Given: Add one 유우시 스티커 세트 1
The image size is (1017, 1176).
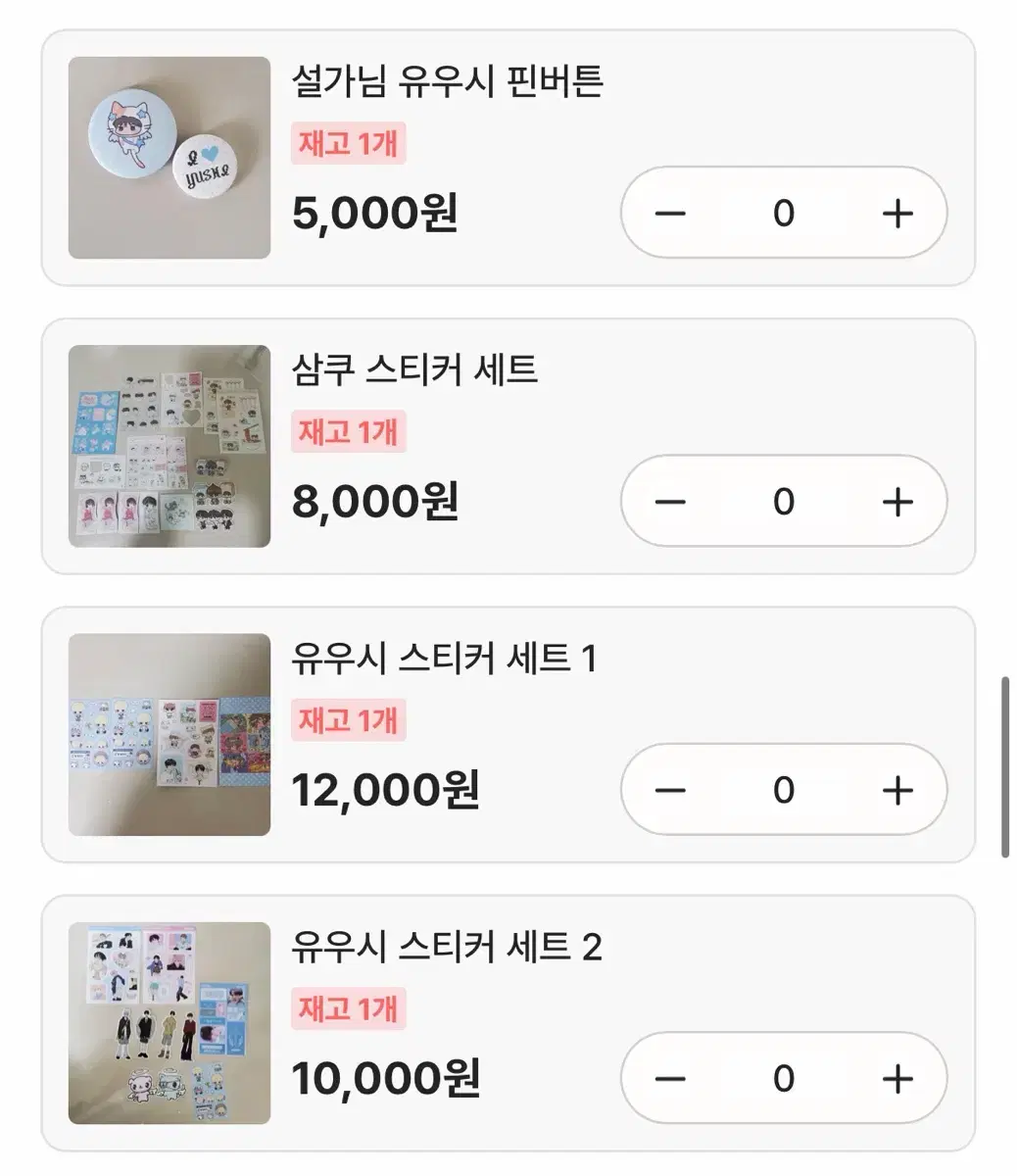Looking at the screenshot, I should click(x=897, y=790).
